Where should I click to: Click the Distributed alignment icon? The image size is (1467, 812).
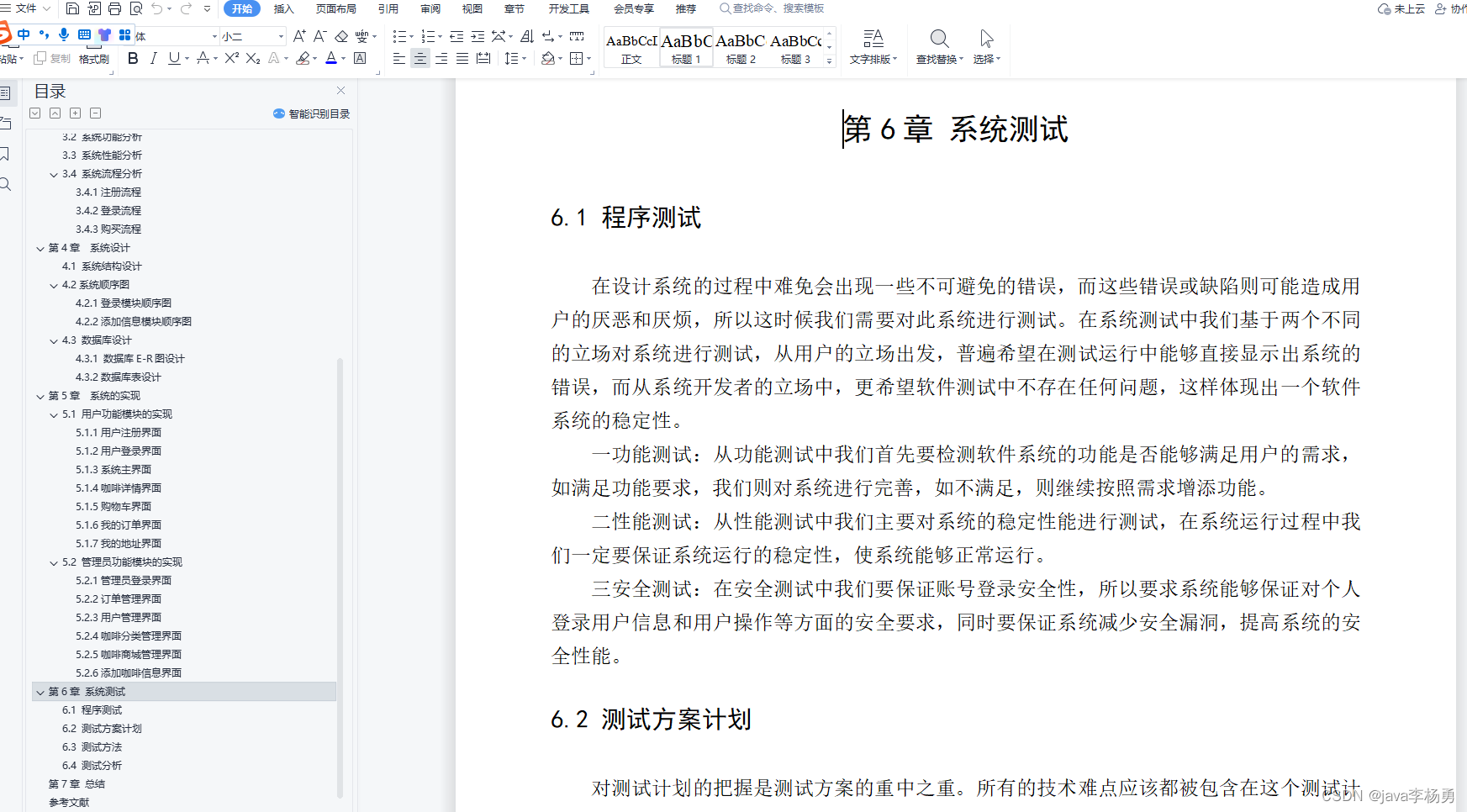(x=483, y=58)
